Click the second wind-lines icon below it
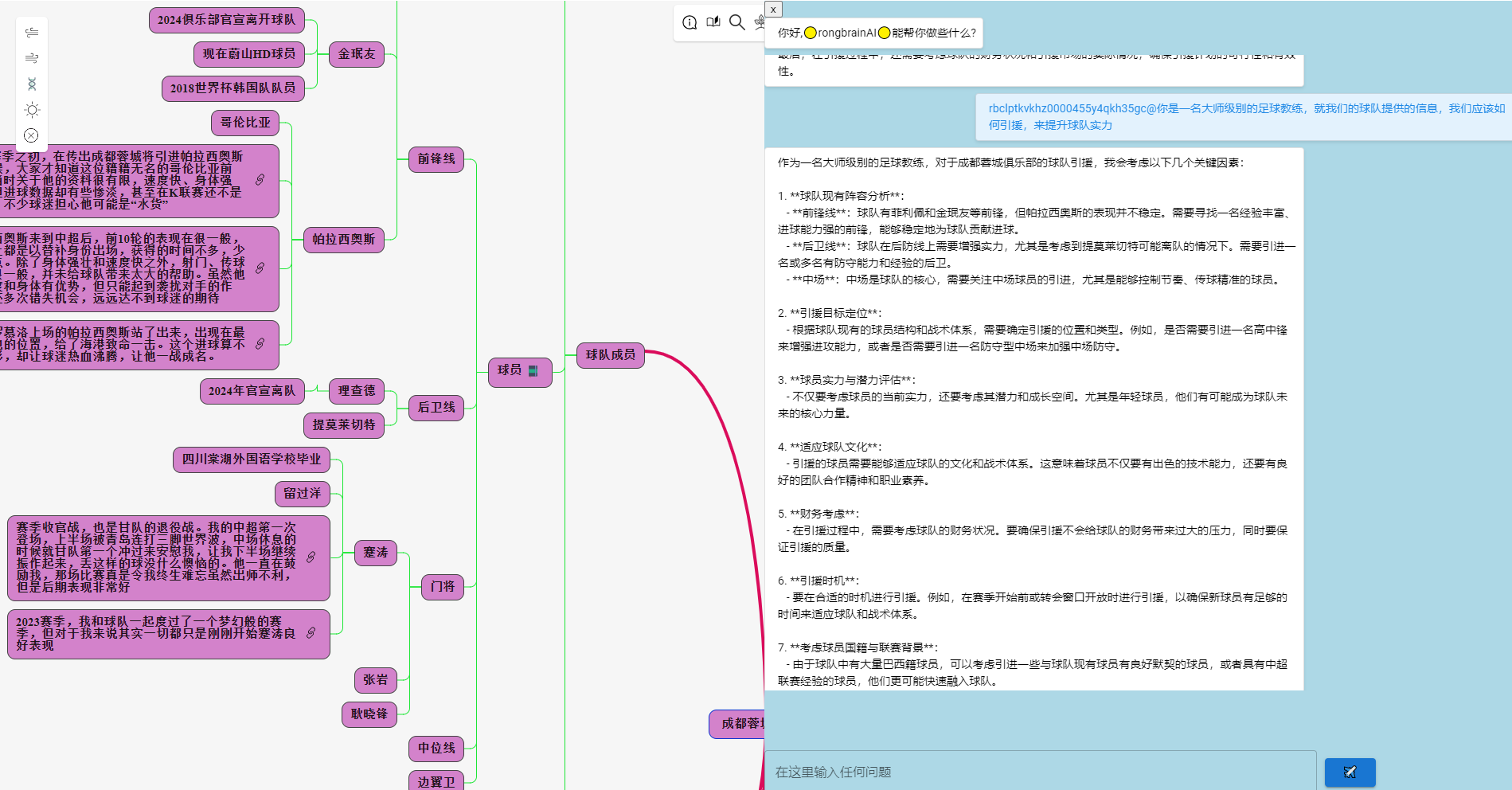 click(x=32, y=58)
